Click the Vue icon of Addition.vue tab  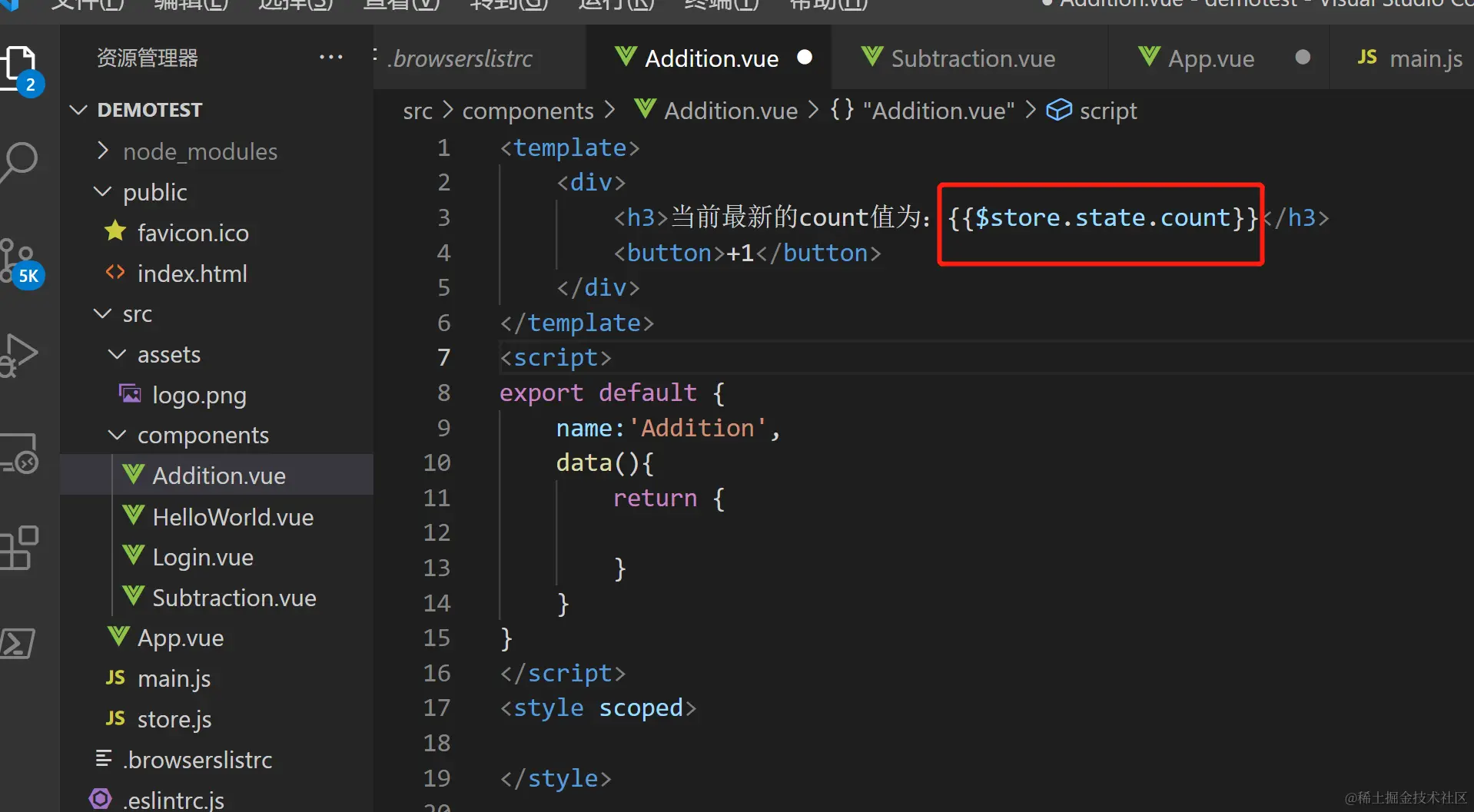pos(626,56)
